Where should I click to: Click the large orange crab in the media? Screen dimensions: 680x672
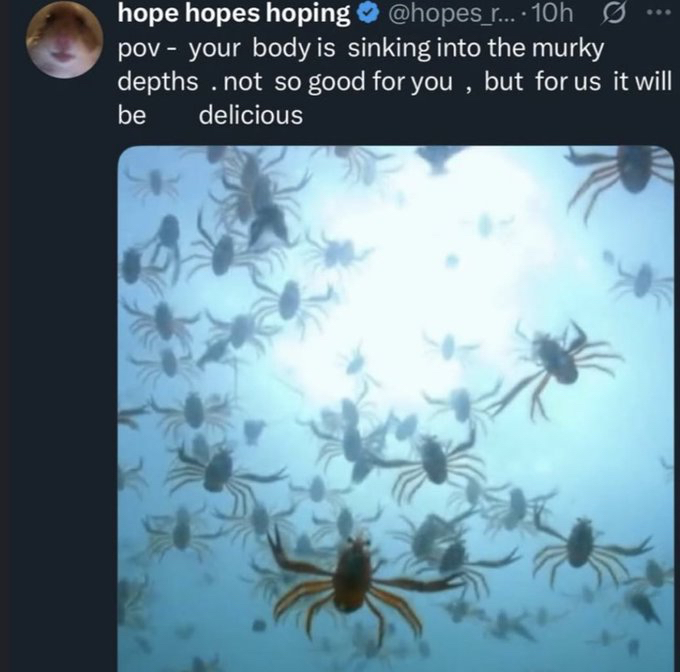pyautogui.click(x=353, y=580)
